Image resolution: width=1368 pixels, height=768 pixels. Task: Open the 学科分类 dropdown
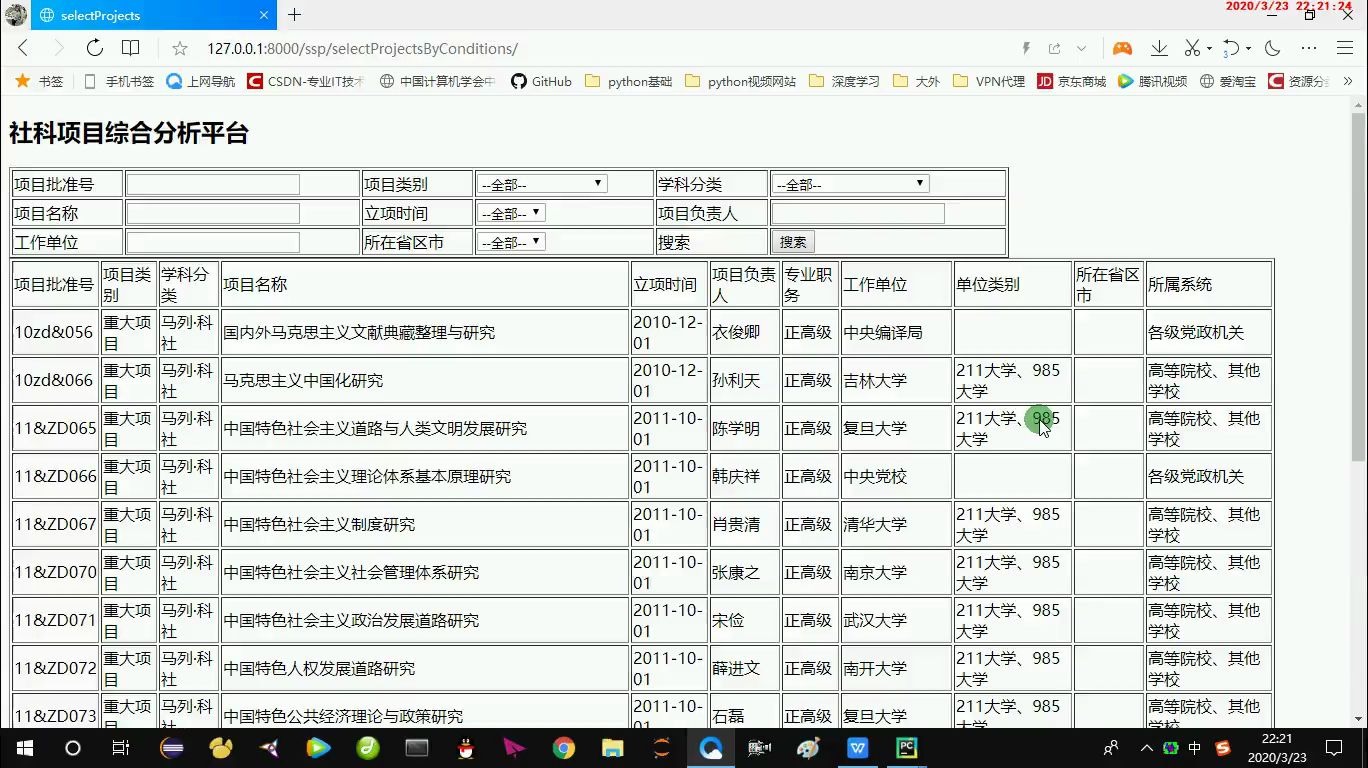point(850,183)
